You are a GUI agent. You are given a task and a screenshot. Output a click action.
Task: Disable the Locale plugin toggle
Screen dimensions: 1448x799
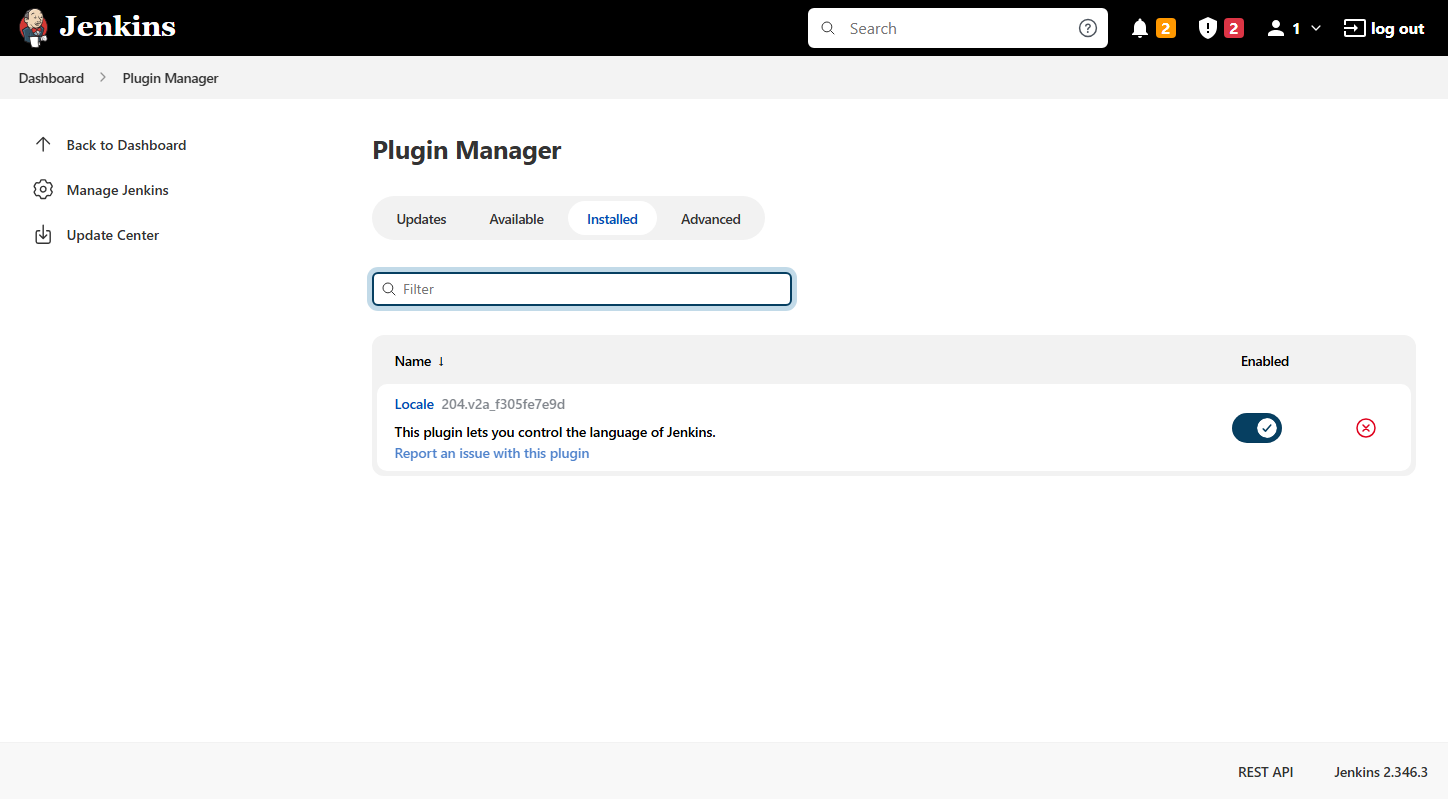[1257, 428]
